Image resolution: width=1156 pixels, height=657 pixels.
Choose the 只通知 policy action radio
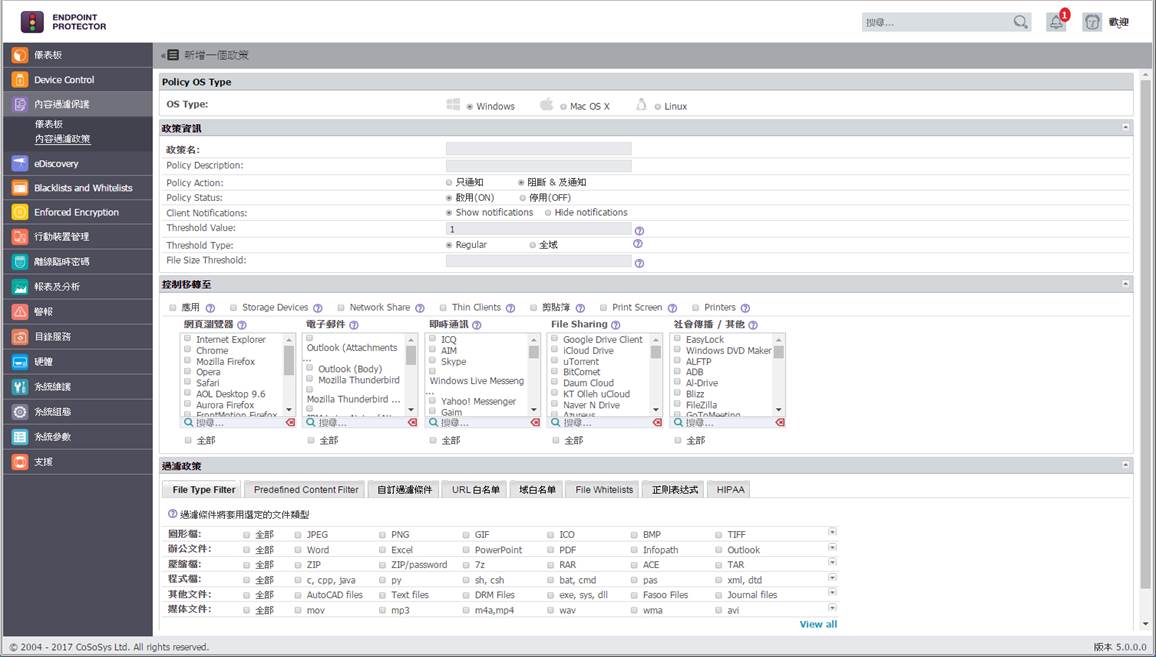pyautogui.click(x=449, y=182)
